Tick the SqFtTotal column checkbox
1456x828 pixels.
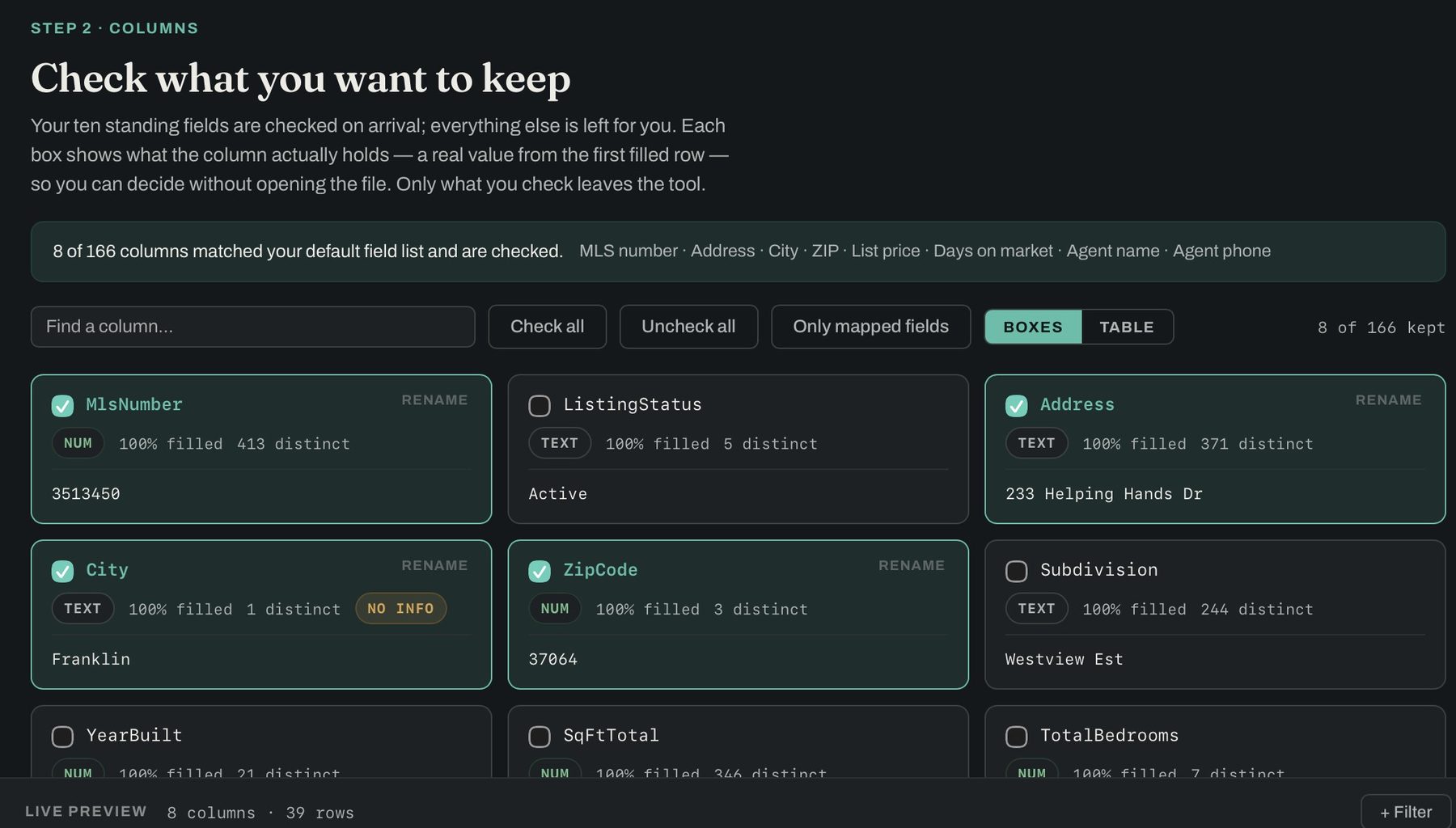[540, 737]
